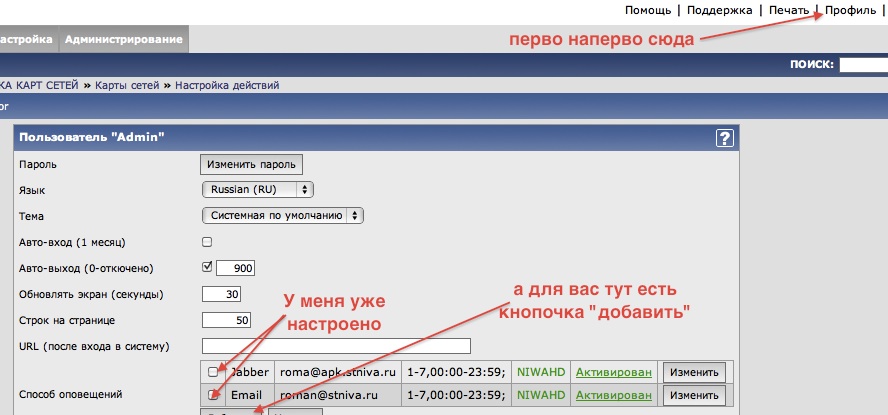Switch to the Администрирование tab
This screenshot has width=888, height=415.
[x=123, y=40]
